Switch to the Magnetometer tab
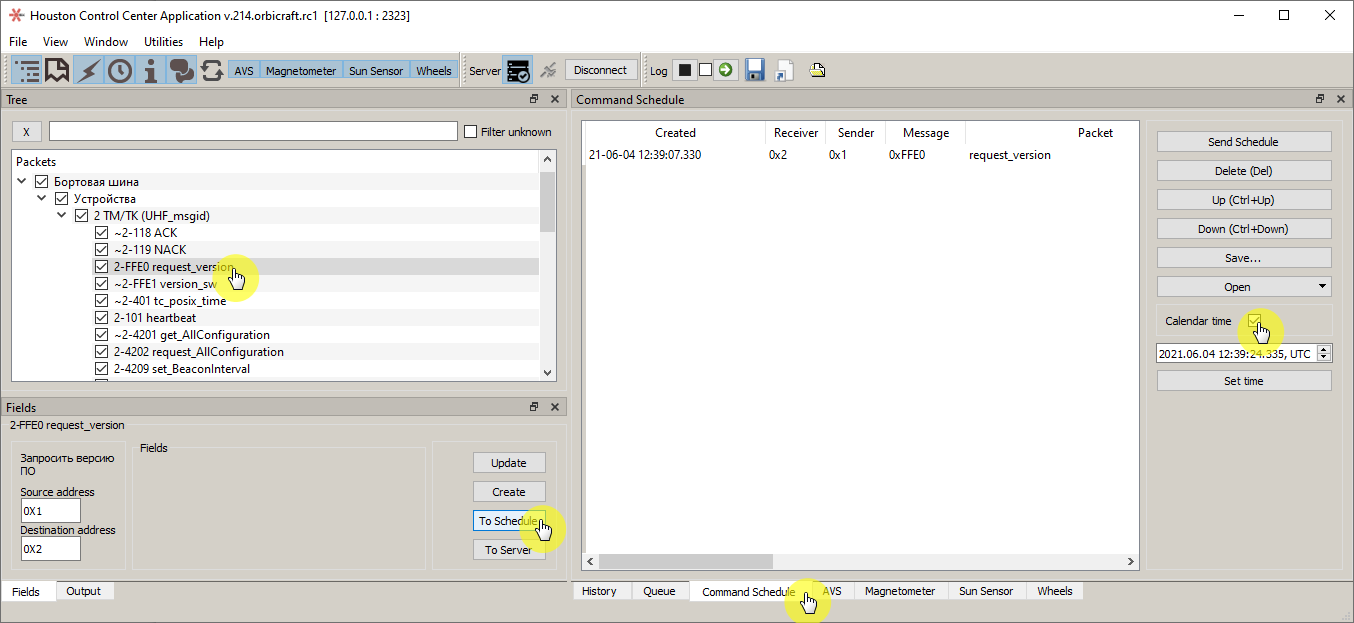1354x623 pixels. (900, 591)
